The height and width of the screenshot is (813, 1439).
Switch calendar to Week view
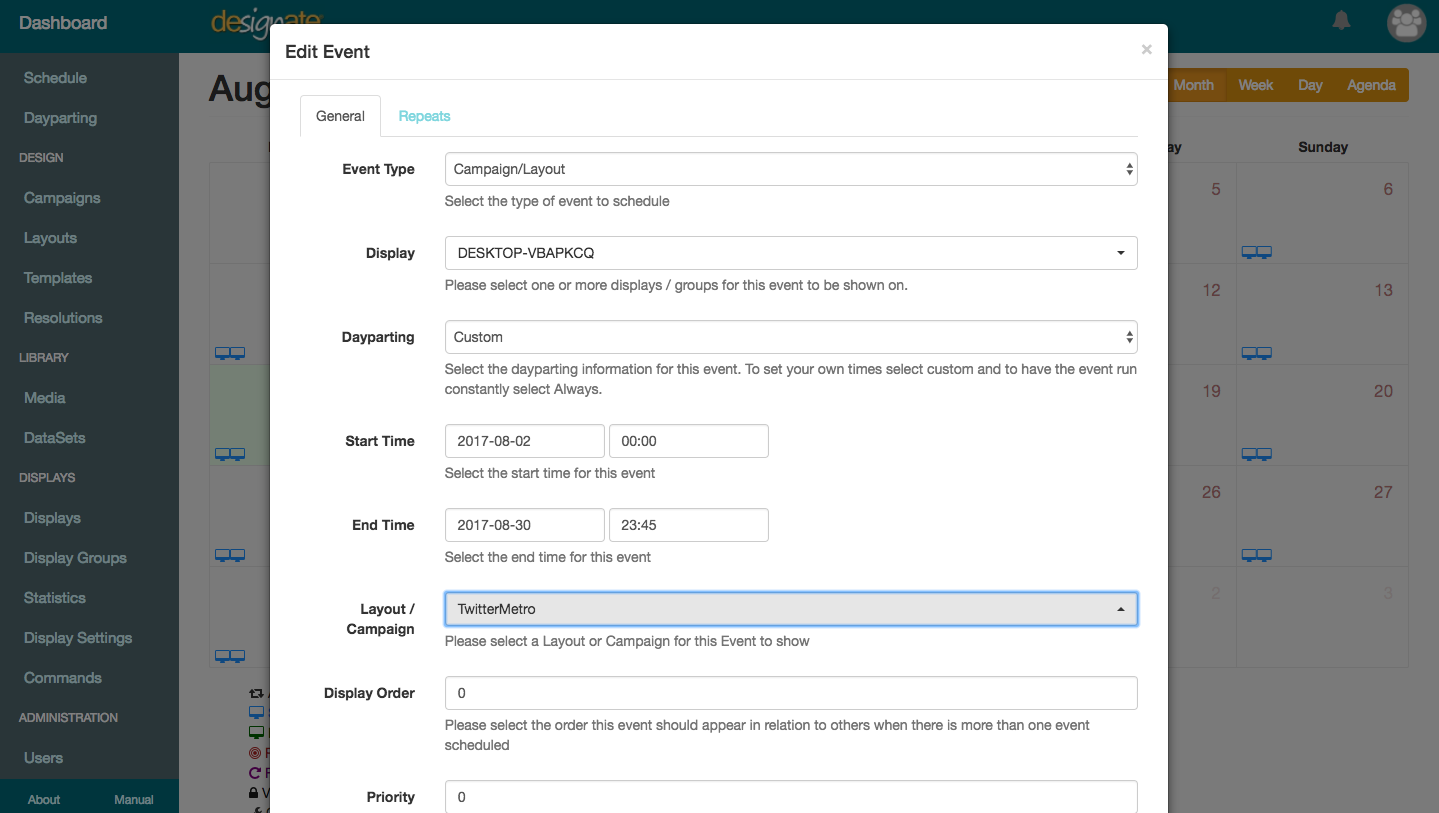1255,85
